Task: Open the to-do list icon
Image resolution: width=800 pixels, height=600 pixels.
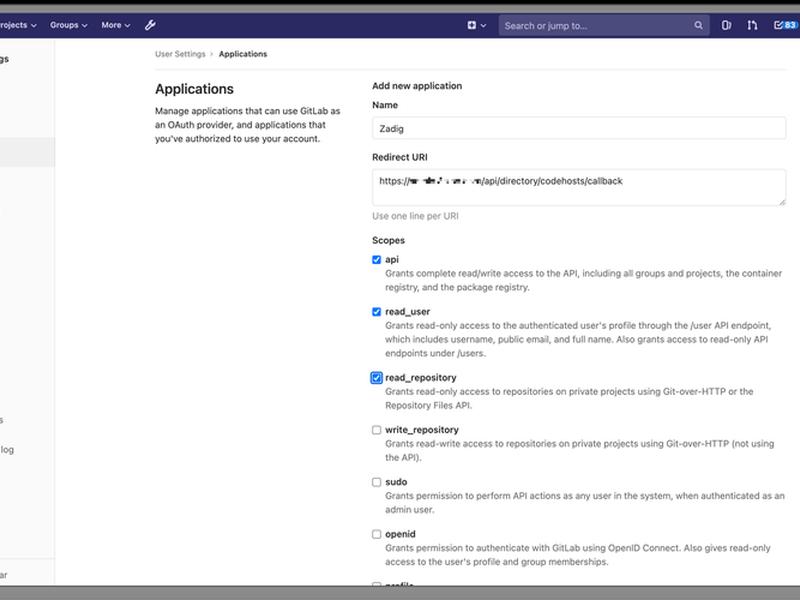Action: coord(786,25)
